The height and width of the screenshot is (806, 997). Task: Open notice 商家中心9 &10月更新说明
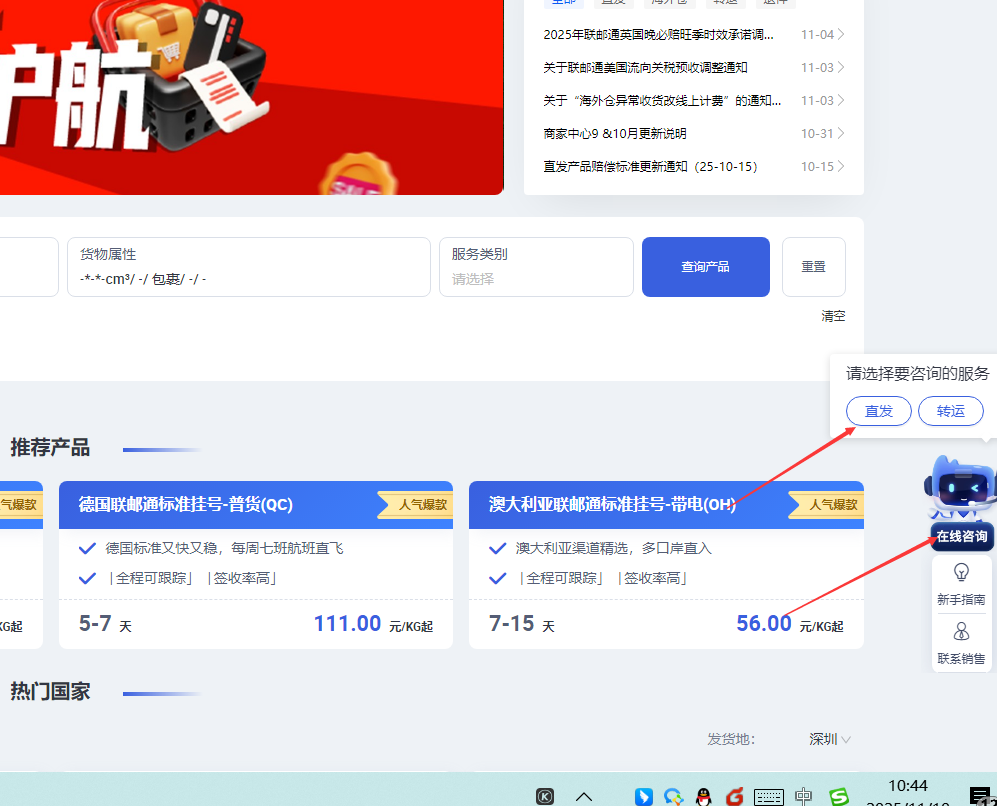point(614,133)
